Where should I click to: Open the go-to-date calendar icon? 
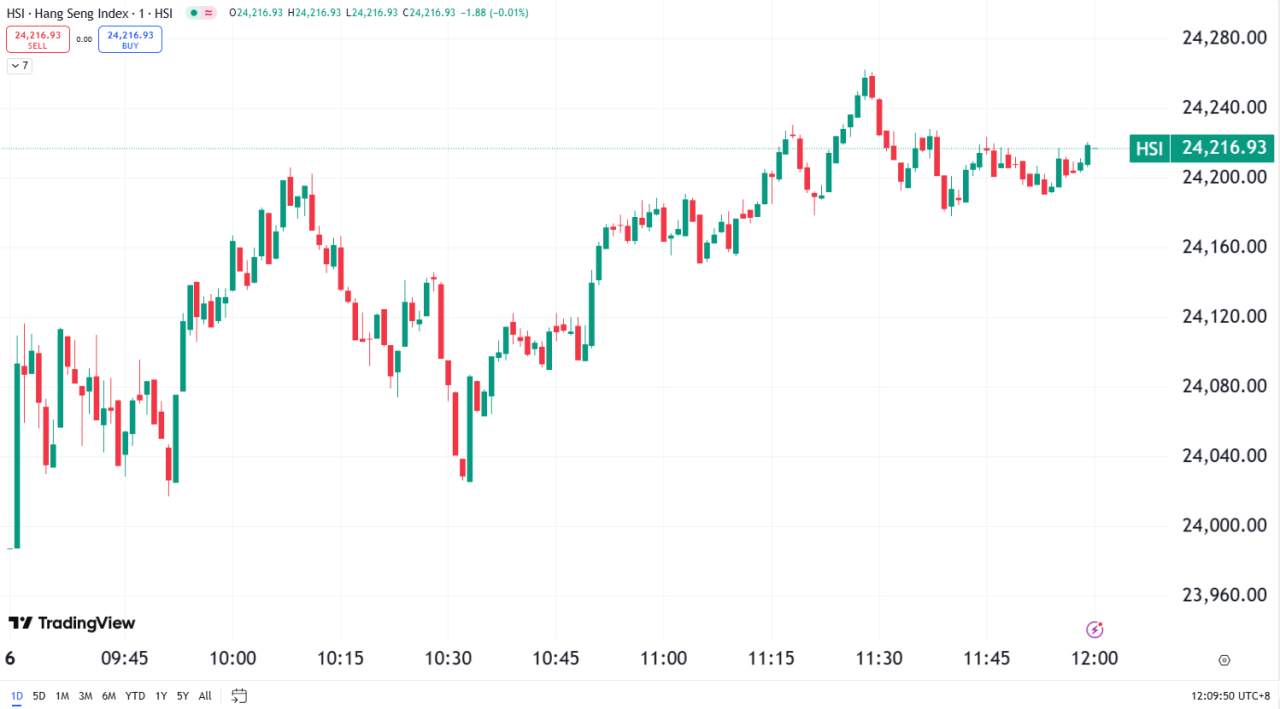pos(239,695)
